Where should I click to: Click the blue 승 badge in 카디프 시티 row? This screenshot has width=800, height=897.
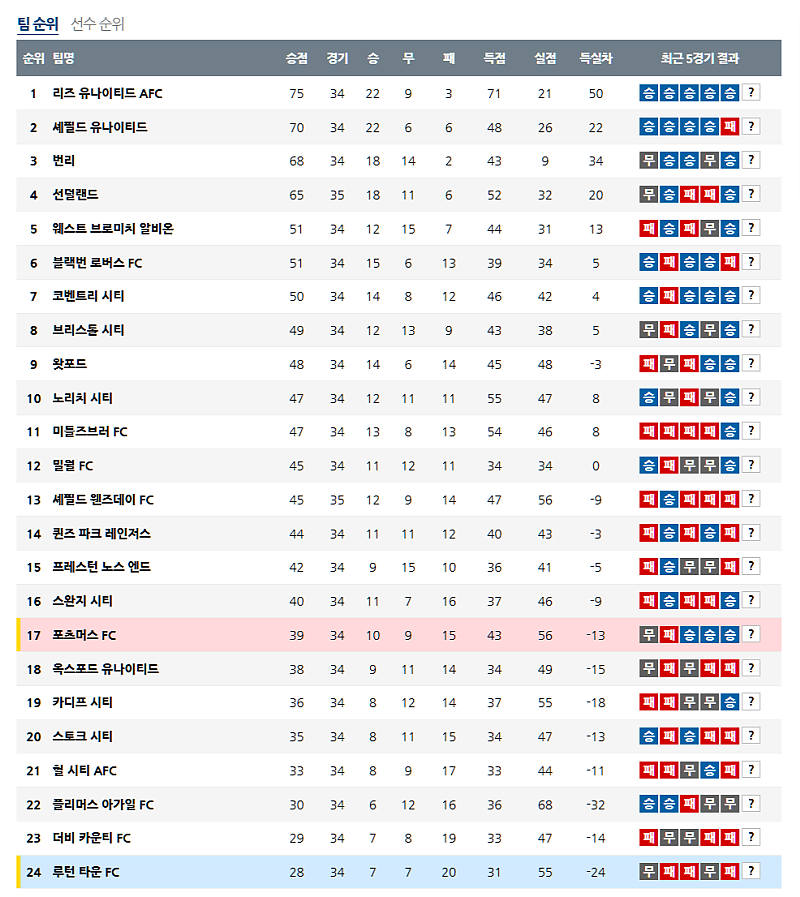730,702
